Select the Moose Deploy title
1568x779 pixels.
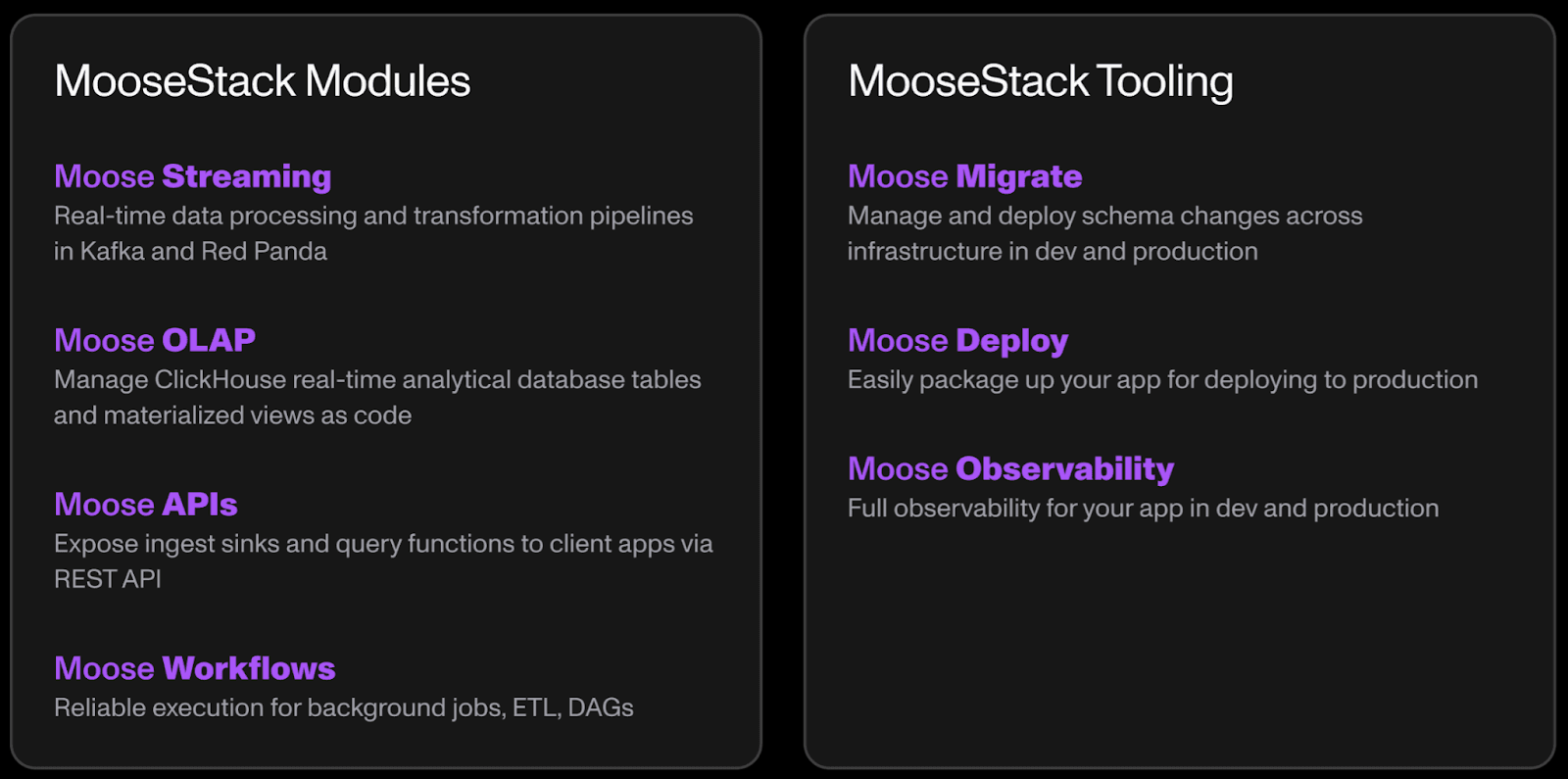pyautogui.click(x=957, y=340)
